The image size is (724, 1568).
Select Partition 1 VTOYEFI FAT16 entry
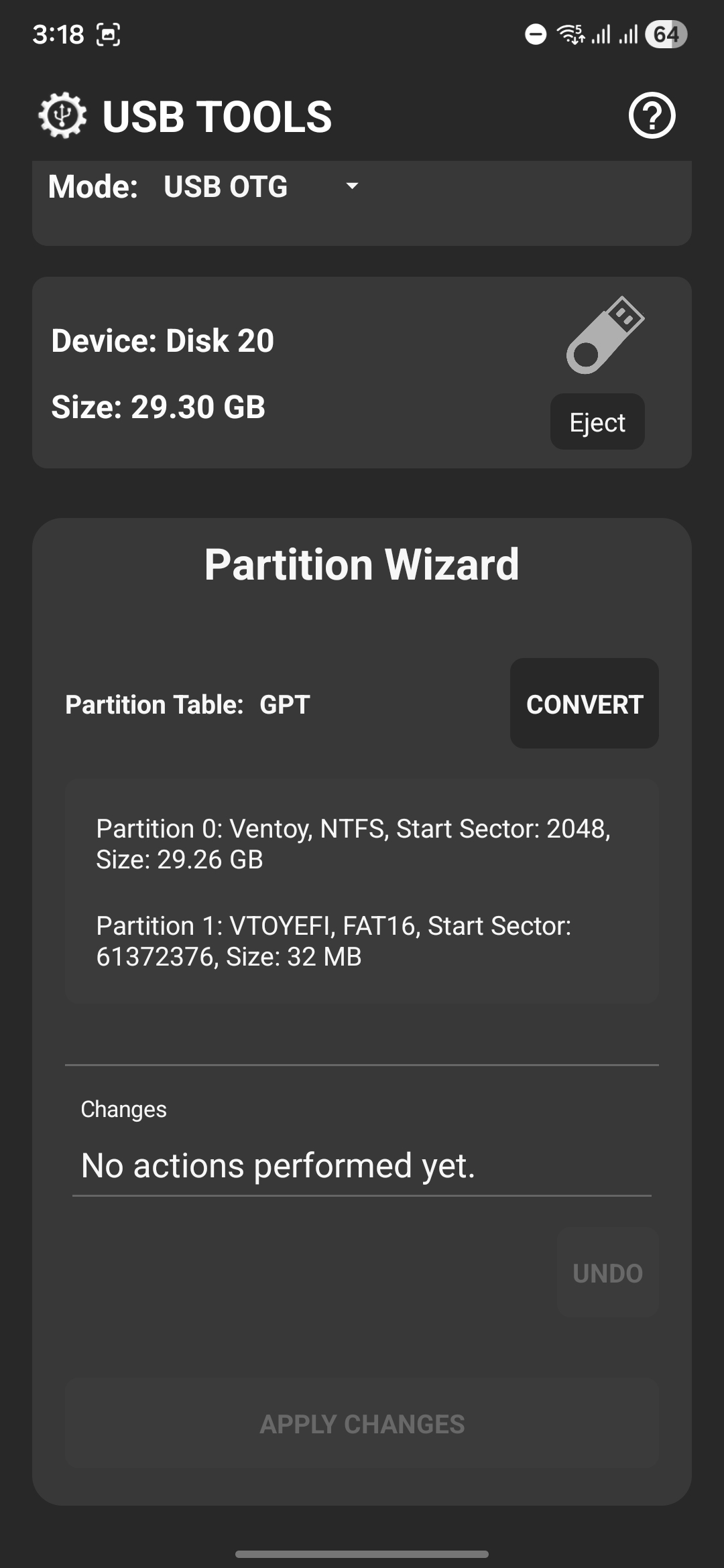tap(333, 941)
